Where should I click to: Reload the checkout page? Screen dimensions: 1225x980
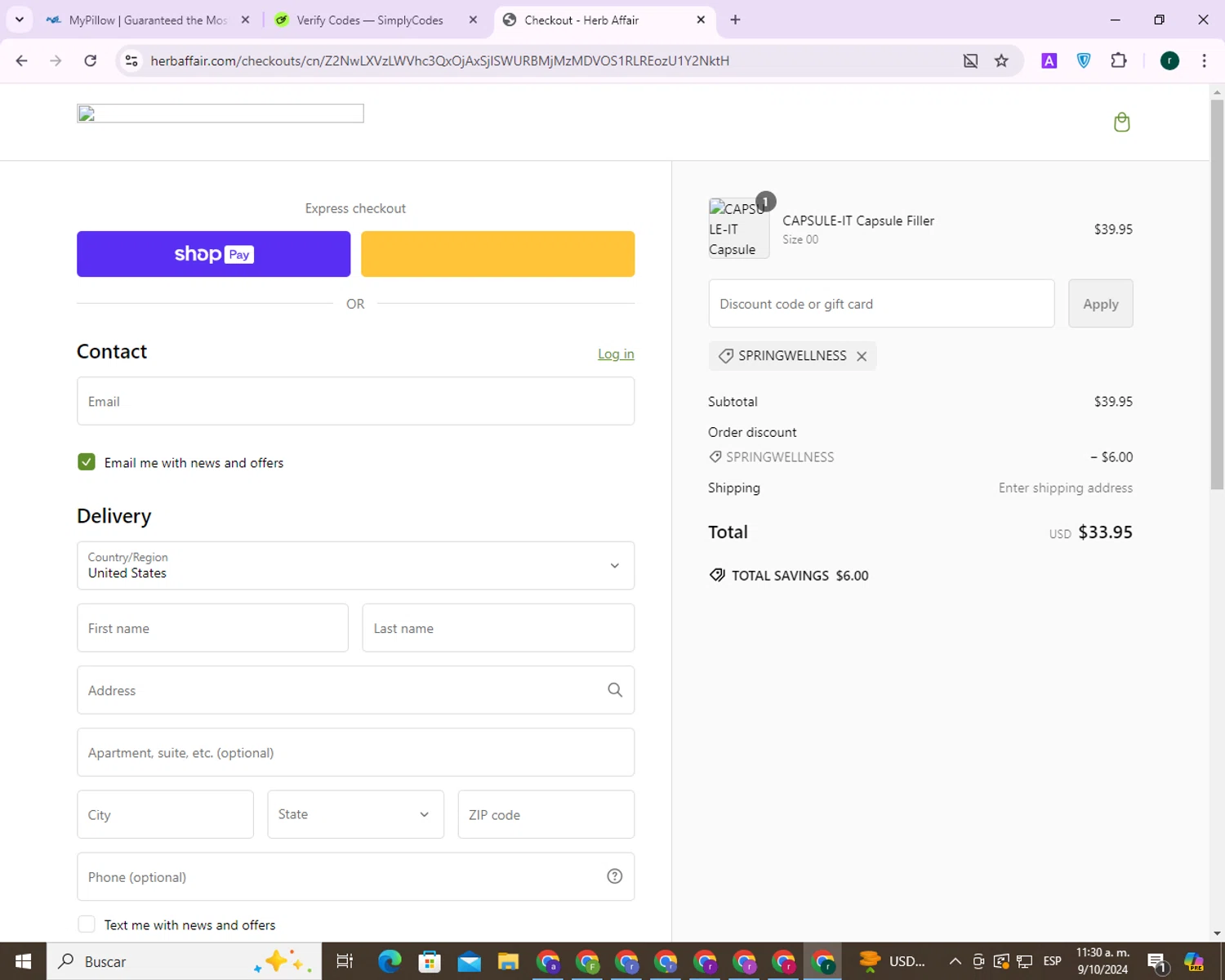91,60
